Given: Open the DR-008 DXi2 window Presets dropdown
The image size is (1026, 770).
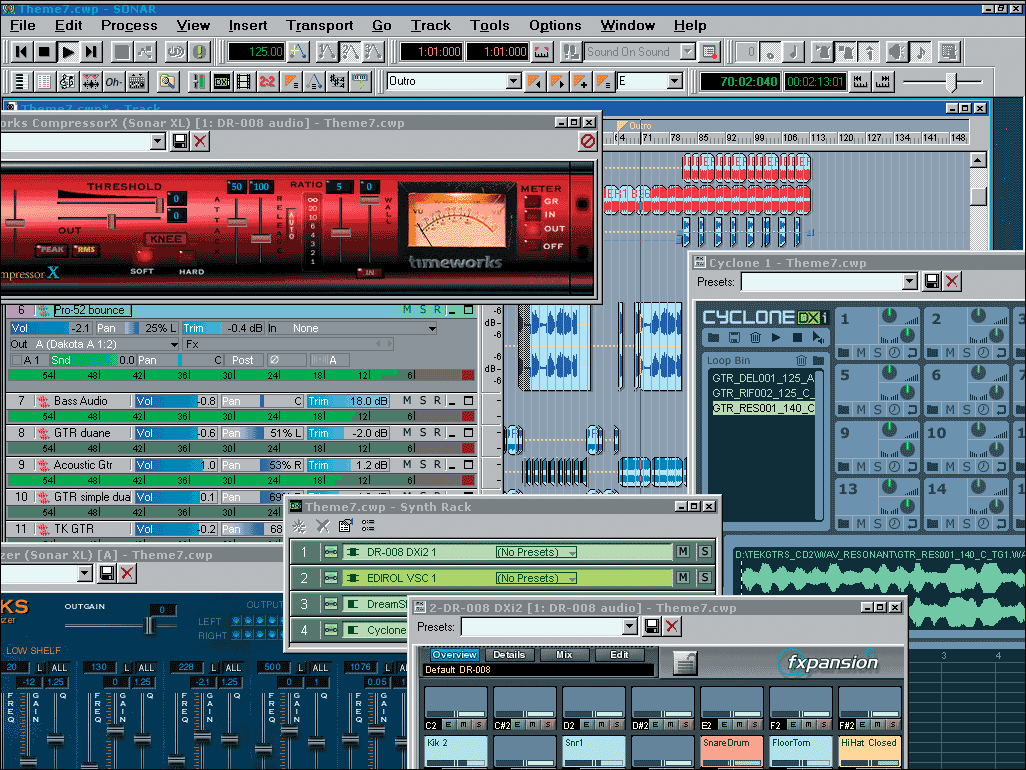Looking at the screenshot, I should coord(629,627).
